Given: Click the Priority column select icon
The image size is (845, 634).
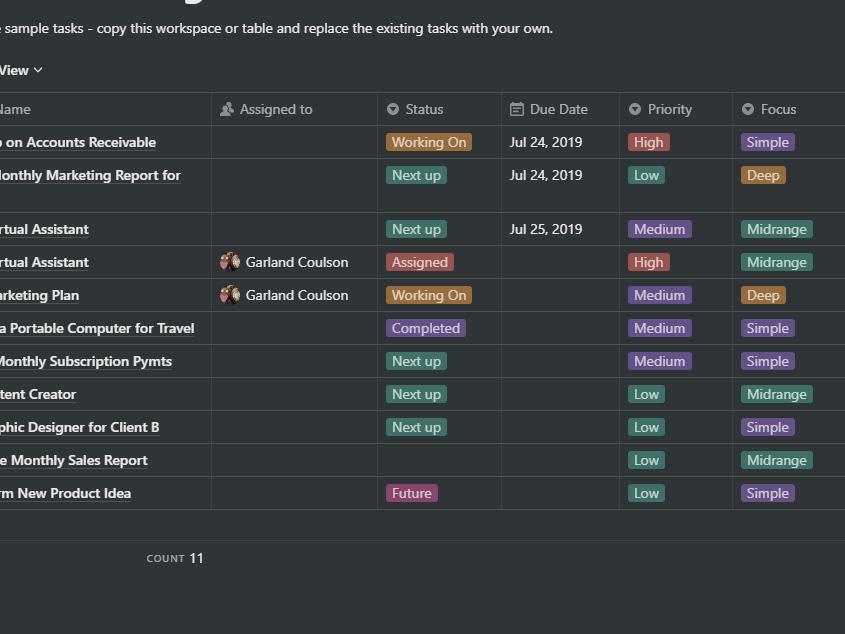Looking at the screenshot, I should point(635,109).
